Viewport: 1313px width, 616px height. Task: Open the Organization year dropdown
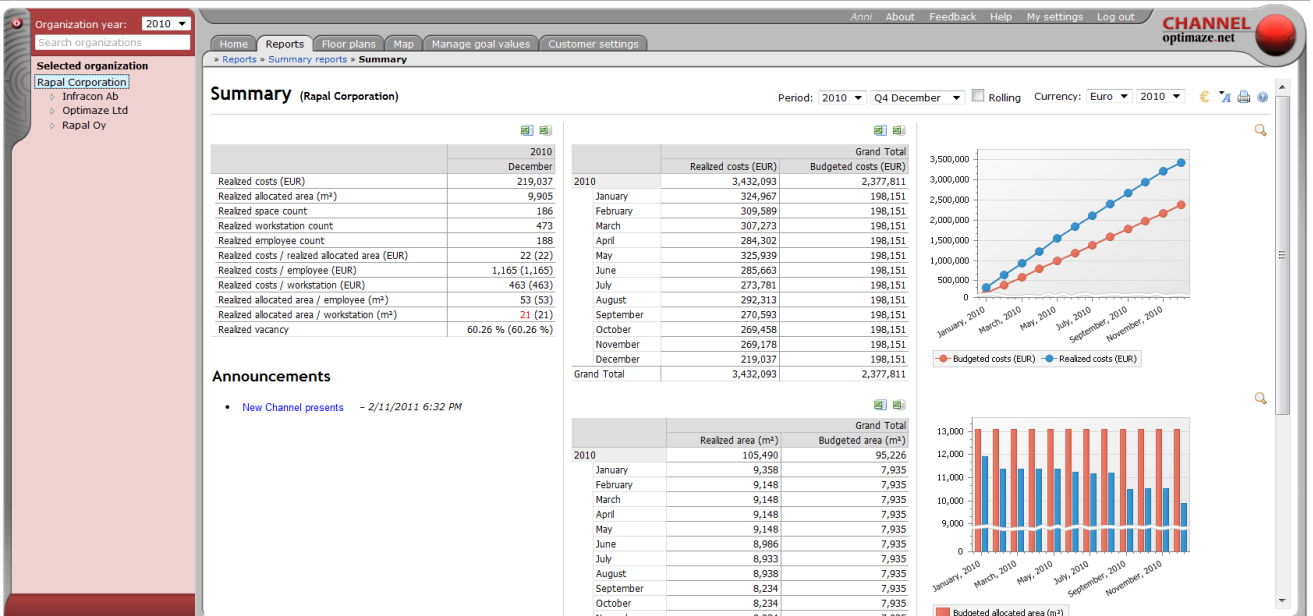click(166, 24)
